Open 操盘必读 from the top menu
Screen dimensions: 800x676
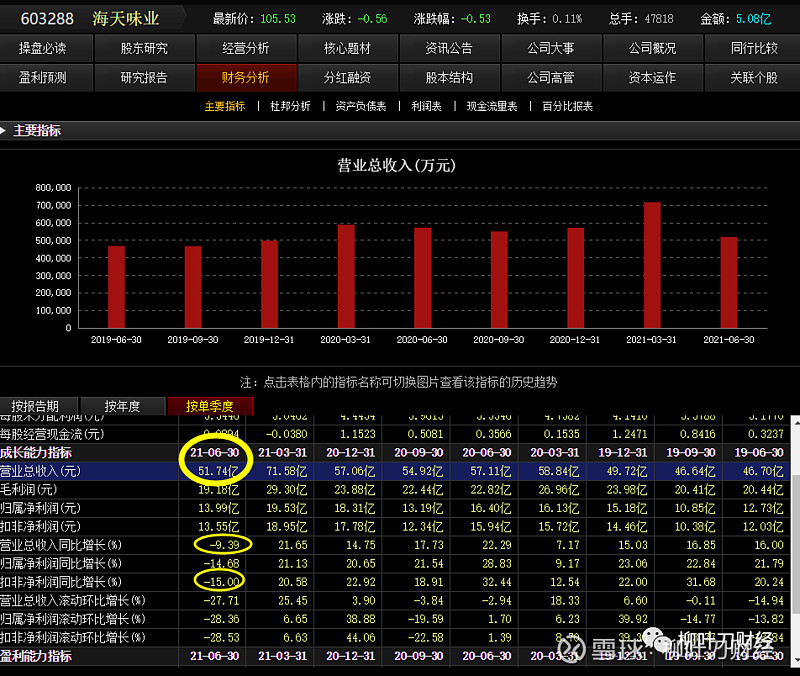(46, 47)
